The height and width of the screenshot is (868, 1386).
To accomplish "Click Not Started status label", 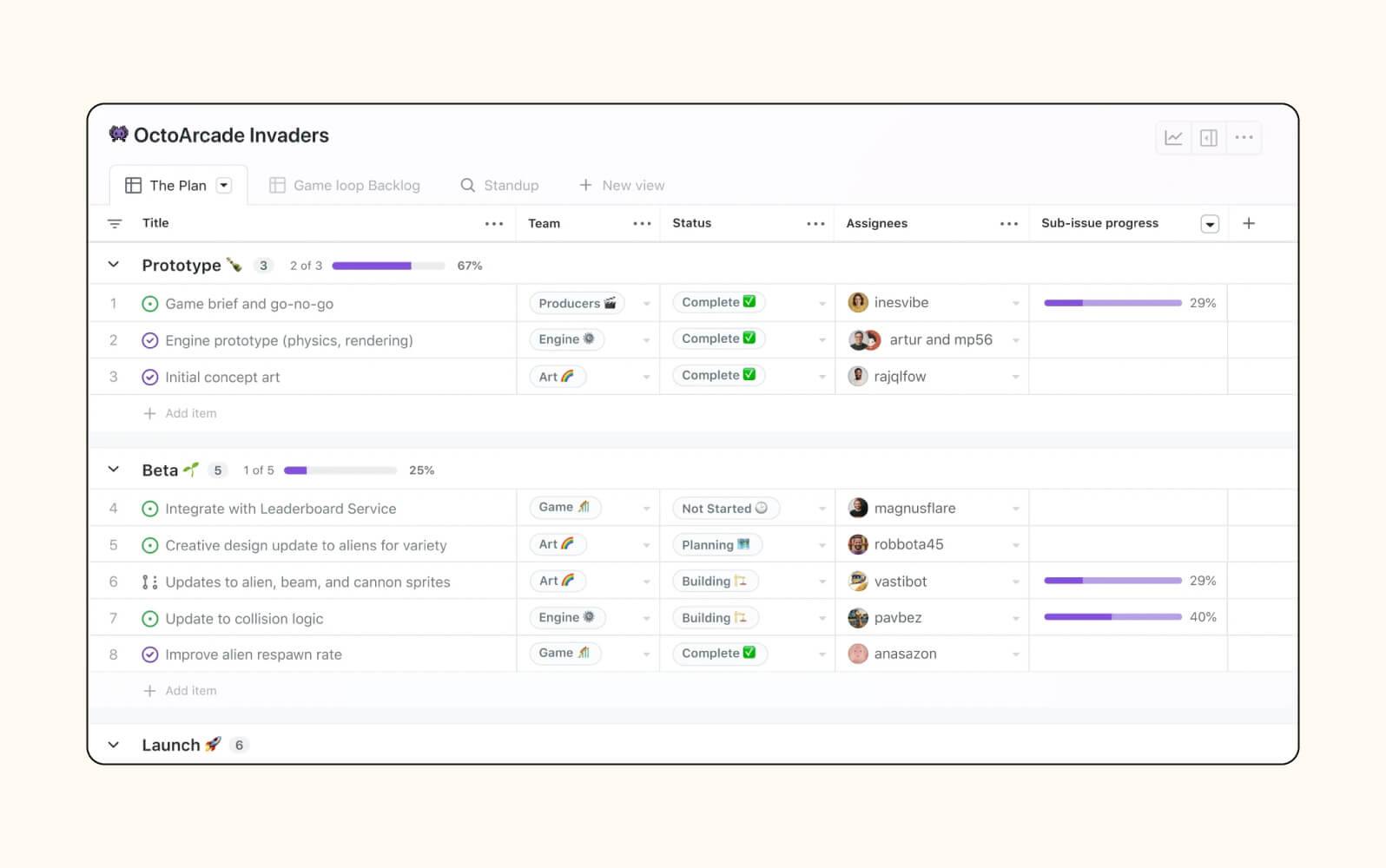I will [725, 508].
